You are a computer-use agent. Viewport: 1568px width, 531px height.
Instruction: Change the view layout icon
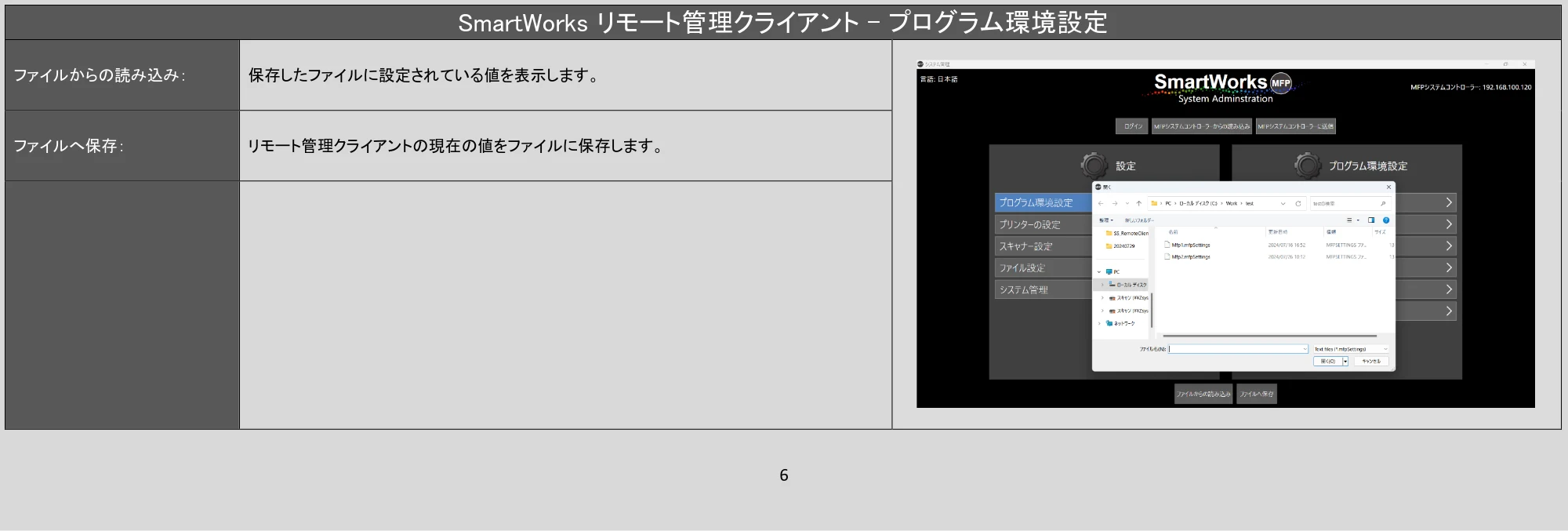[x=1349, y=220]
